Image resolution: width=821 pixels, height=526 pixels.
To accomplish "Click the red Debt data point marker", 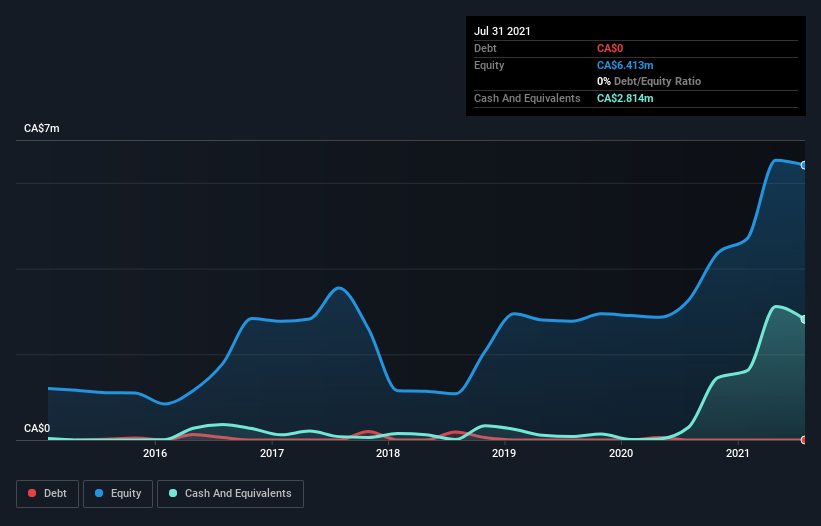I will [x=804, y=440].
